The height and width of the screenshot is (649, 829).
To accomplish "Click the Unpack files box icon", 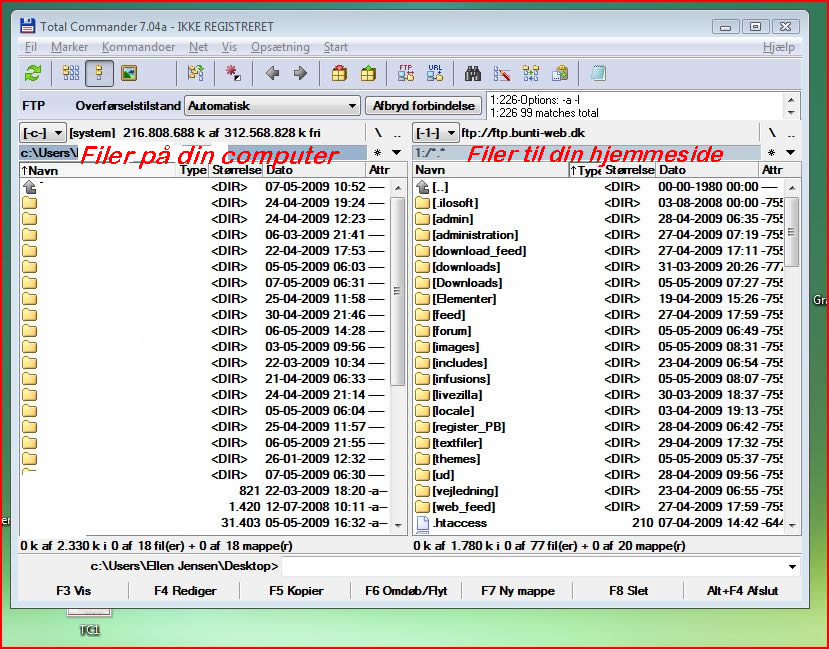I will tap(368, 73).
